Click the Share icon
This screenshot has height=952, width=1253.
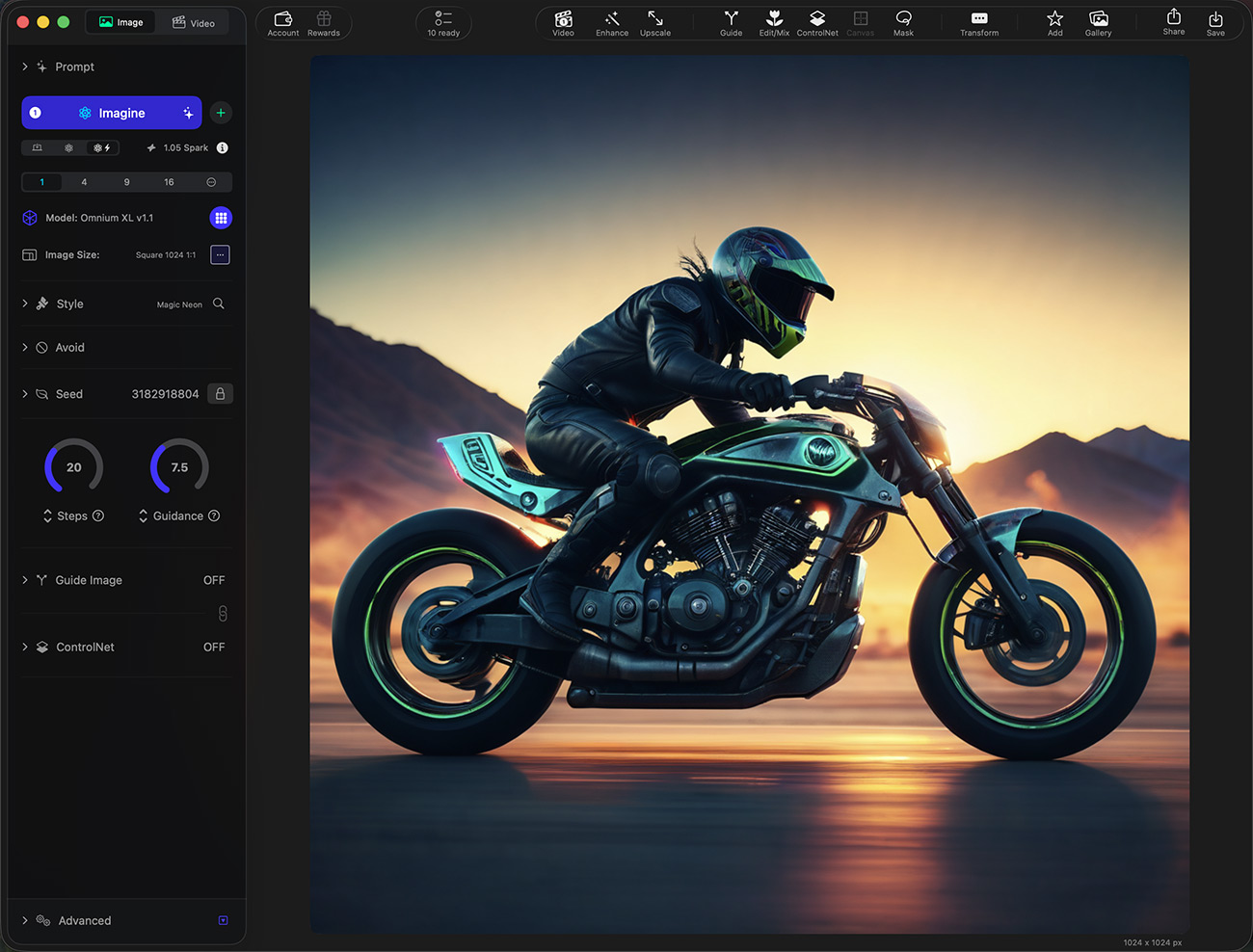[x=1174, y=22]
